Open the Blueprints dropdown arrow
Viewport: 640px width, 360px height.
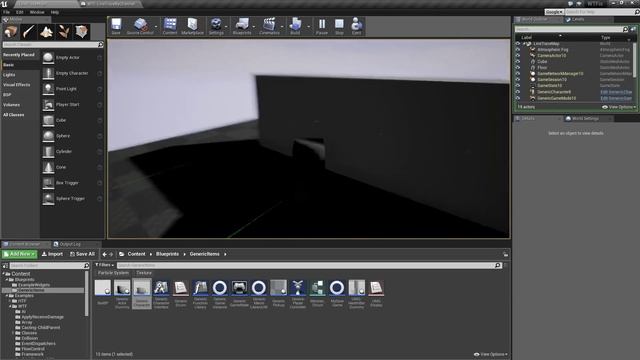click(254, 27)
